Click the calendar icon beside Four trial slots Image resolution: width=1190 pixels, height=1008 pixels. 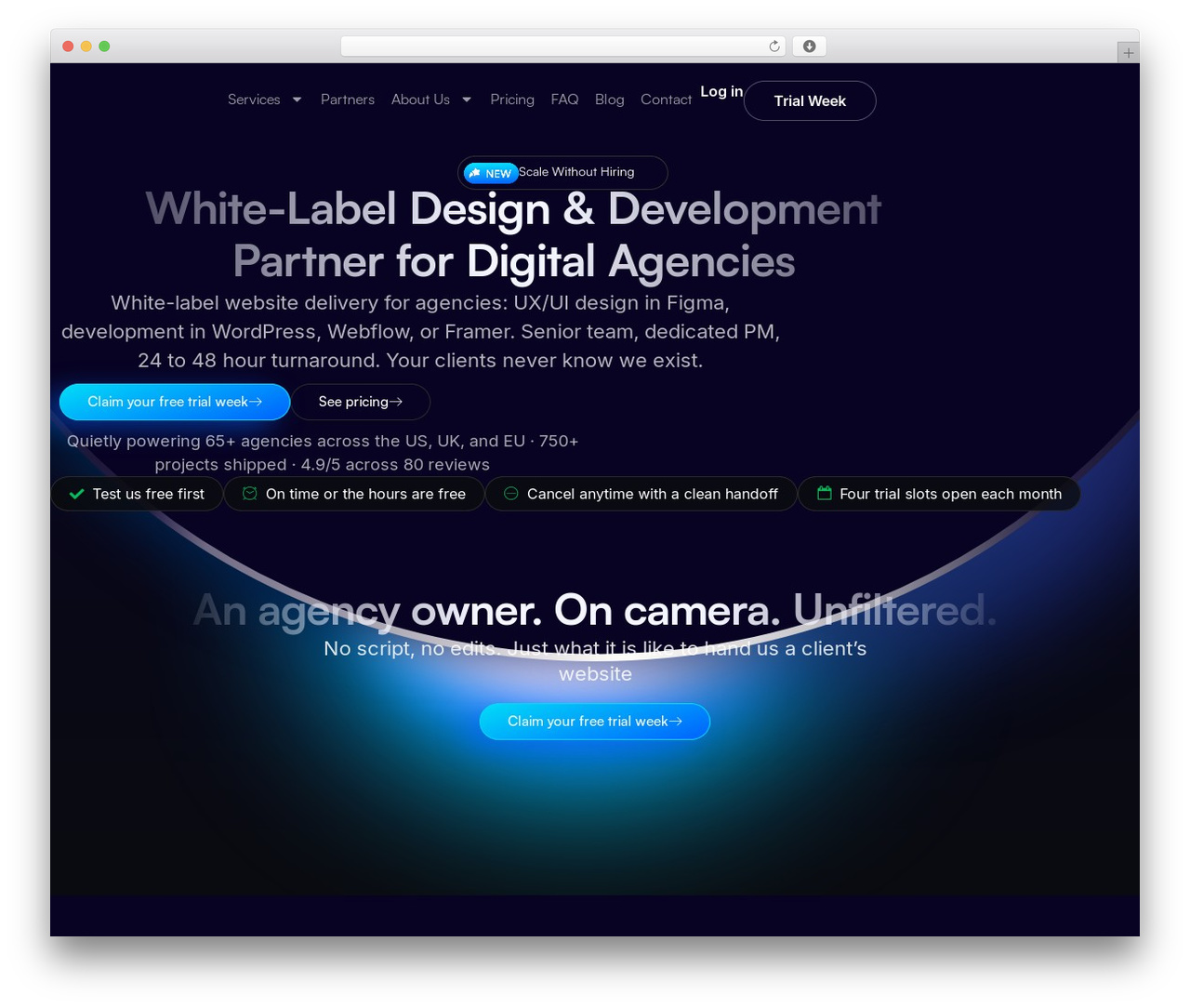click(824, 494)
